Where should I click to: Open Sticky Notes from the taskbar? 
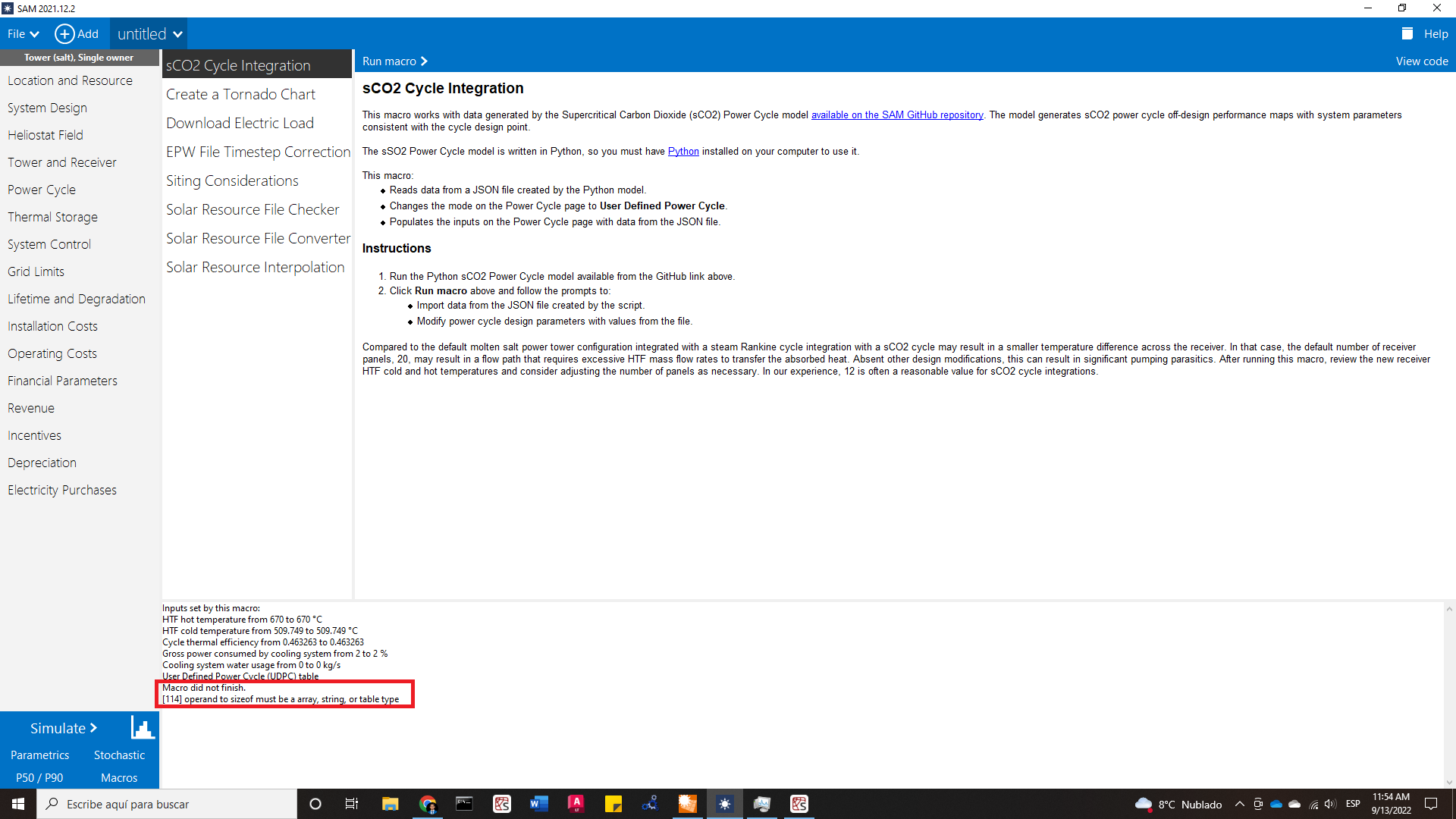(613, 804)
